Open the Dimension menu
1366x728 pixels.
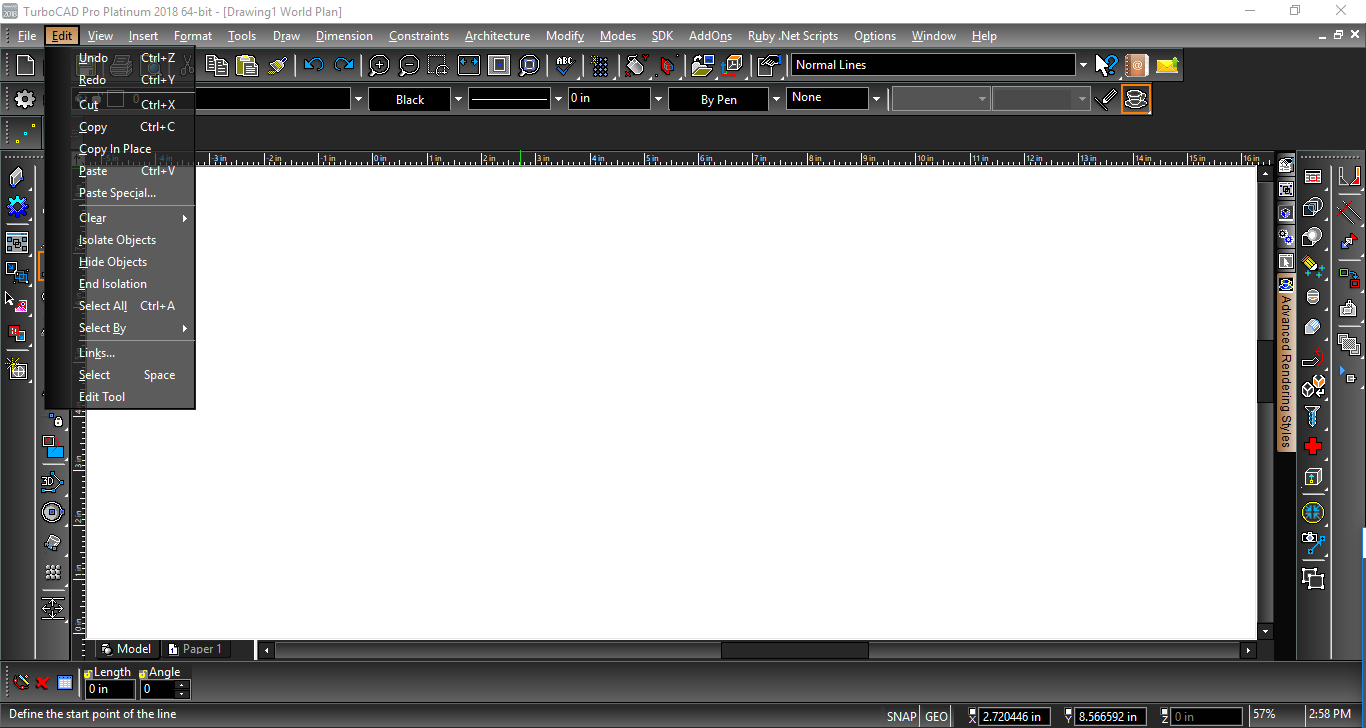(344, 36)
